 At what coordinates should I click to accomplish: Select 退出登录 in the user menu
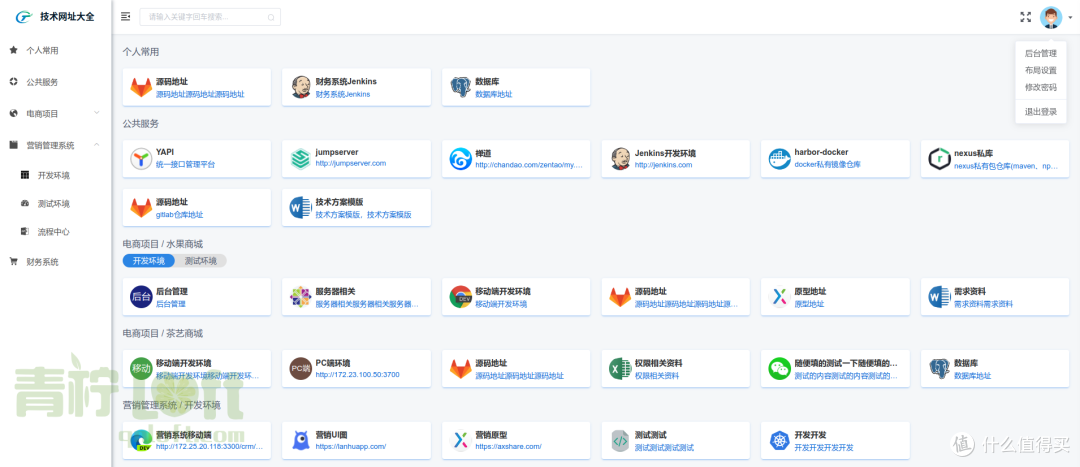1041,112
